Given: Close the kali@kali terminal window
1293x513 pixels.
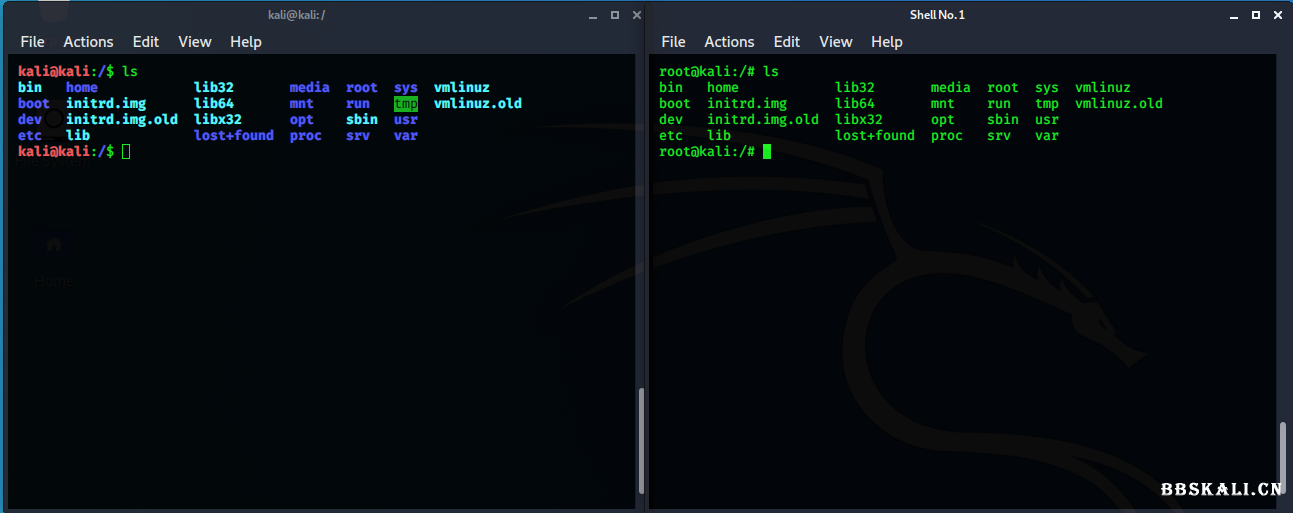Looking at the screenshot, I should (634, 15).
